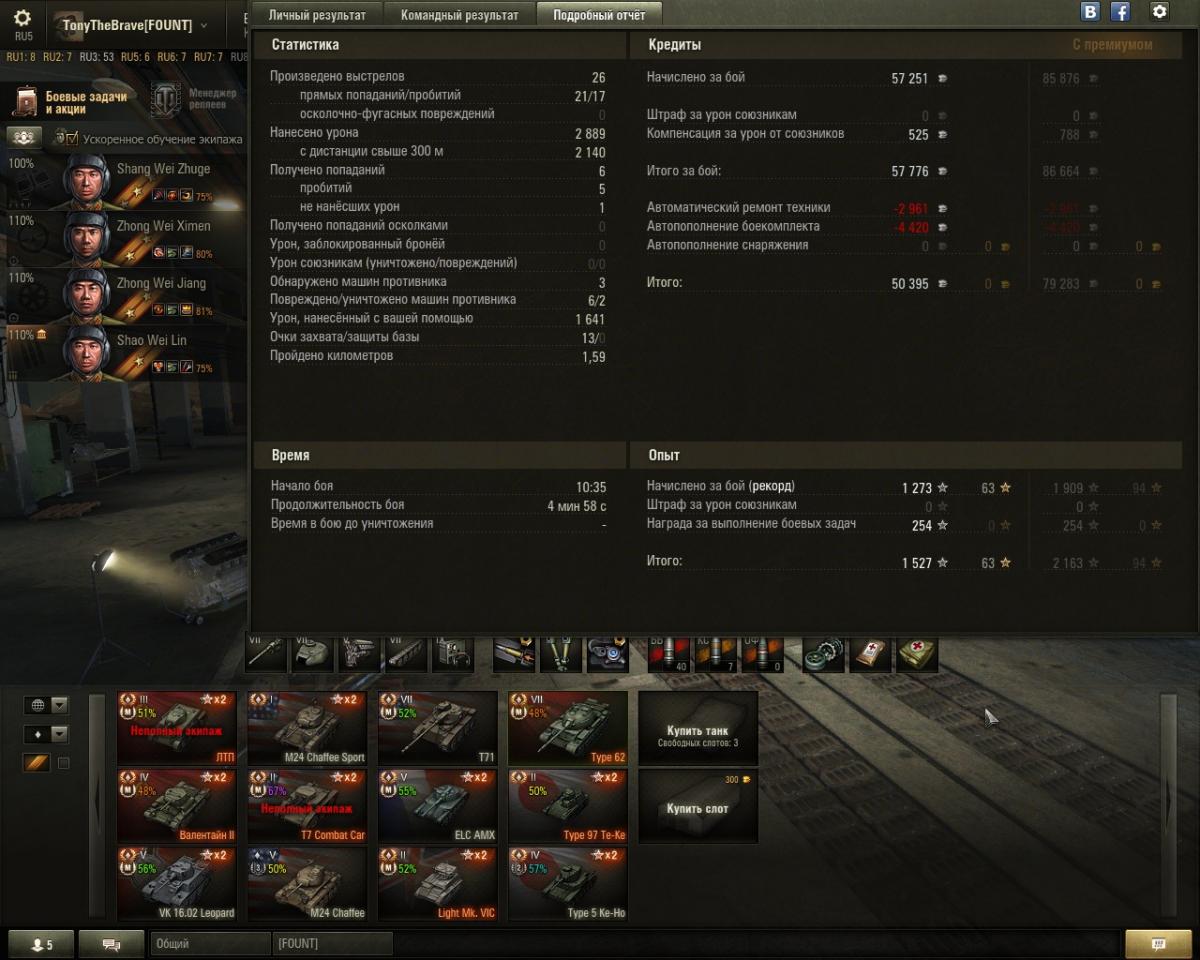Open the chat channels icon button

tap(111, 943)
